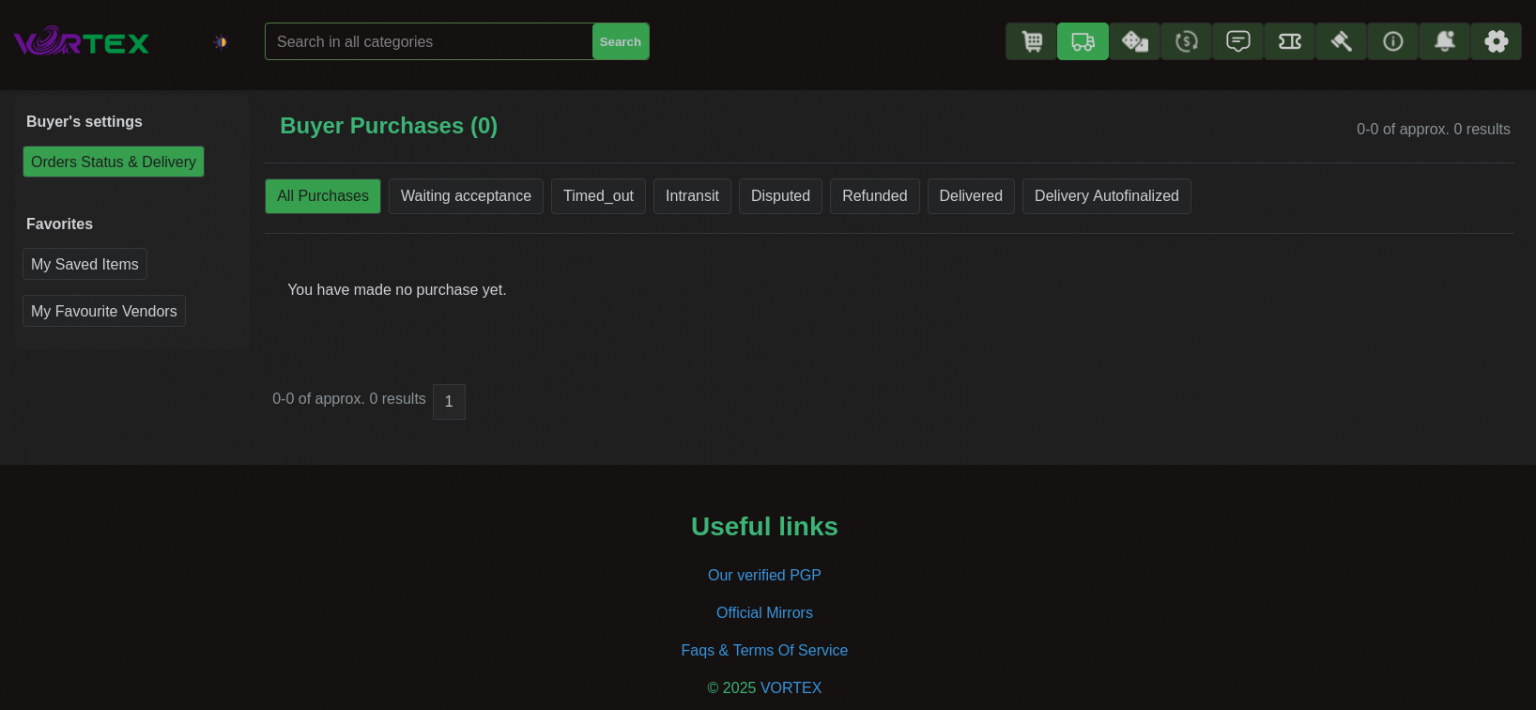Viewport: 1536px width, 710px height.
Task: Open My Saved Items
Action: pyautogui.click(x=85, y=264)
